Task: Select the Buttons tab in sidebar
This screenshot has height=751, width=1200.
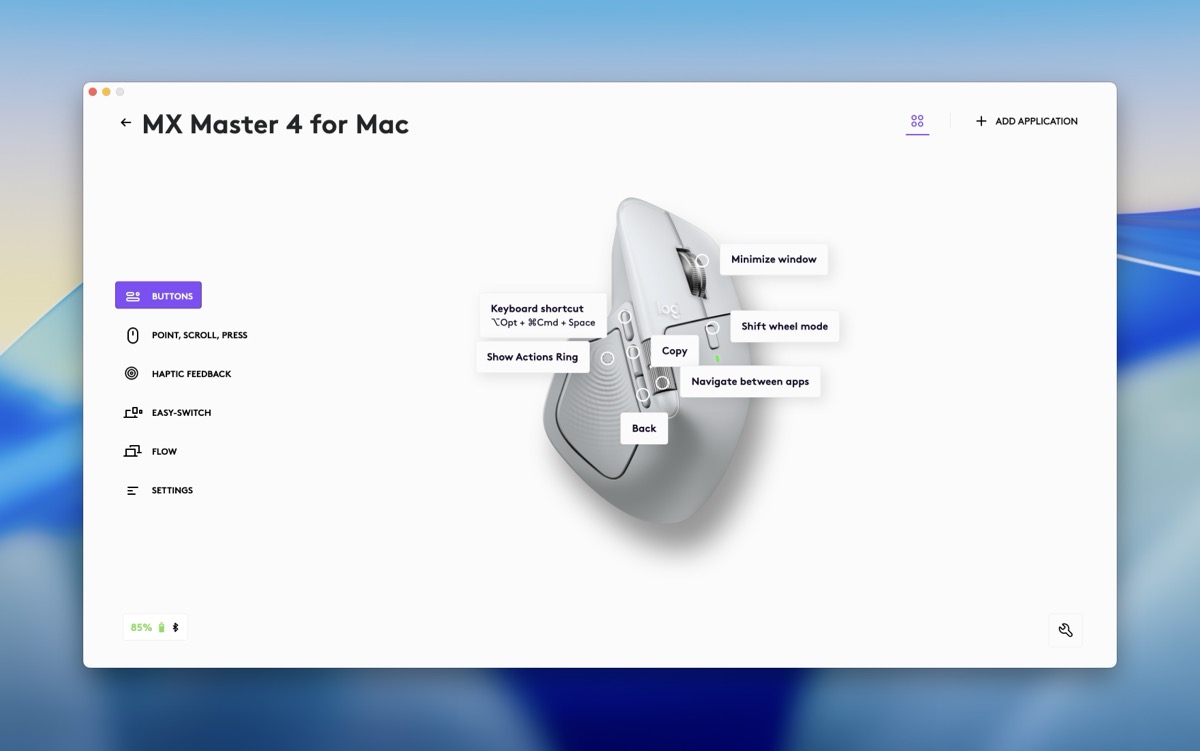Action: (158, 295)
